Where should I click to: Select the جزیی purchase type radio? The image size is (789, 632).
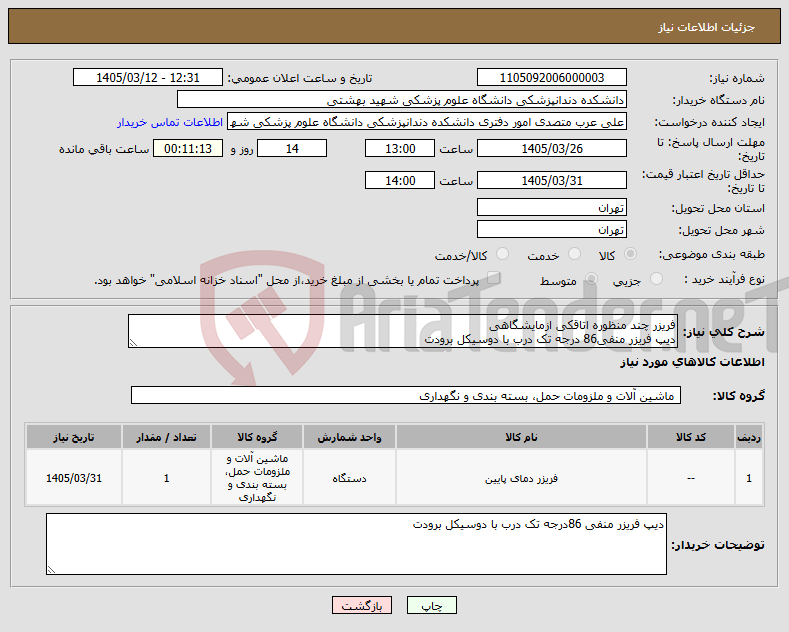point(656,279)
